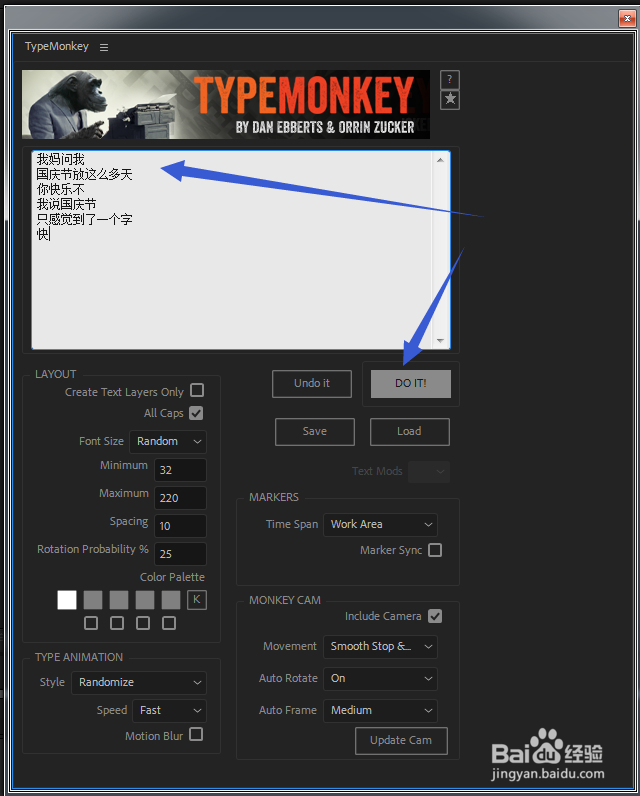This screenshot has width=640, height=796.
Task: Click the text line 你快乐不
Action: point(60,189)
